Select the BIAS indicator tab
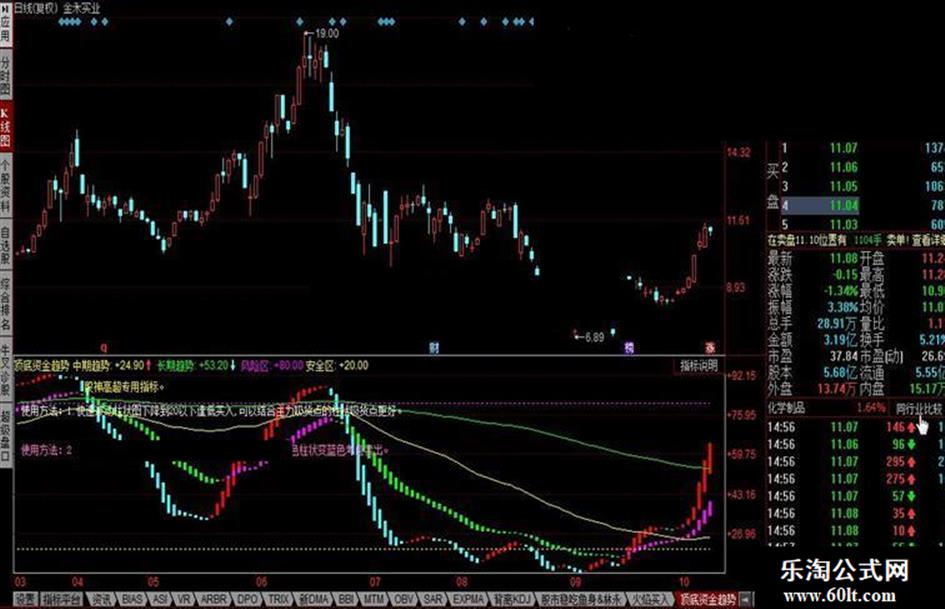This screenshot has height=609, width=945. coord(133,599)
